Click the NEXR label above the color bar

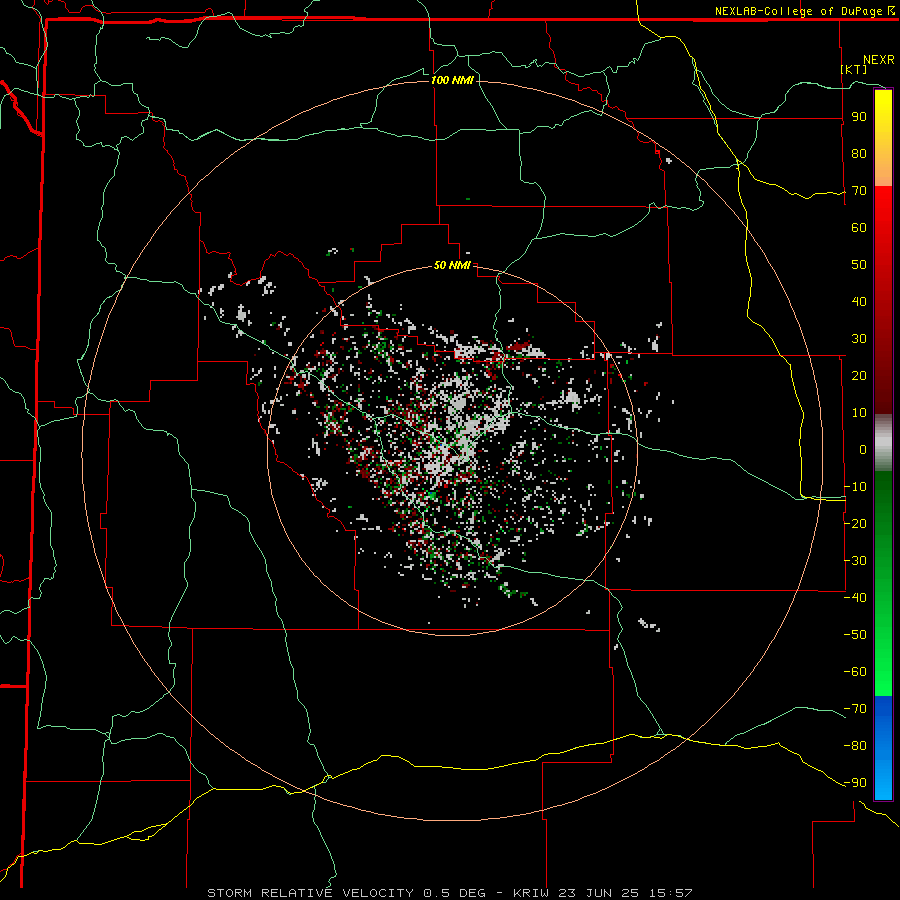[x=879, y=60]
